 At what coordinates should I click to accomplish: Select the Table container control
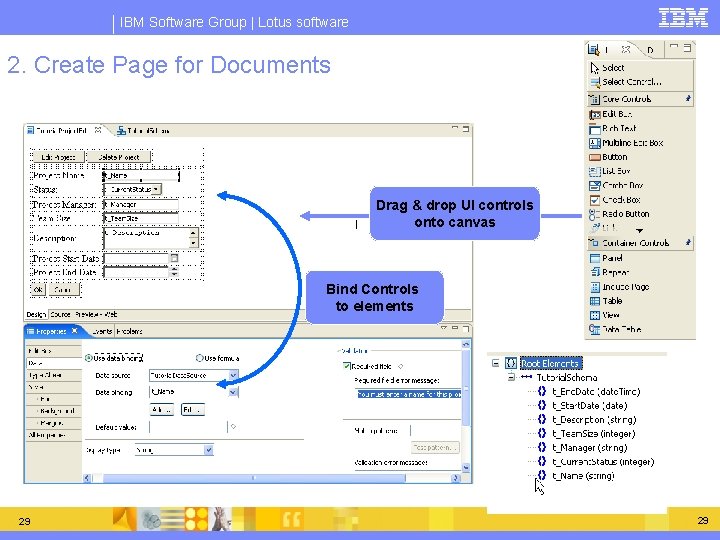(x=606, y=301)
